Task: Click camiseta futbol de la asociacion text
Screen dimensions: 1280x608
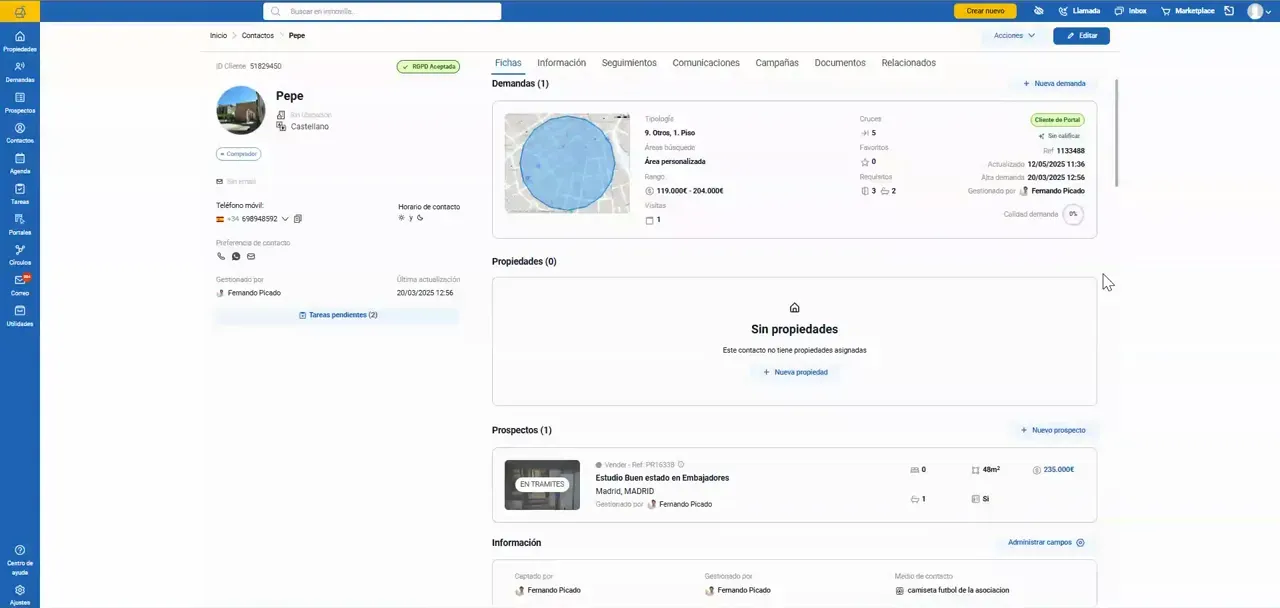Action: pos(958,590)
